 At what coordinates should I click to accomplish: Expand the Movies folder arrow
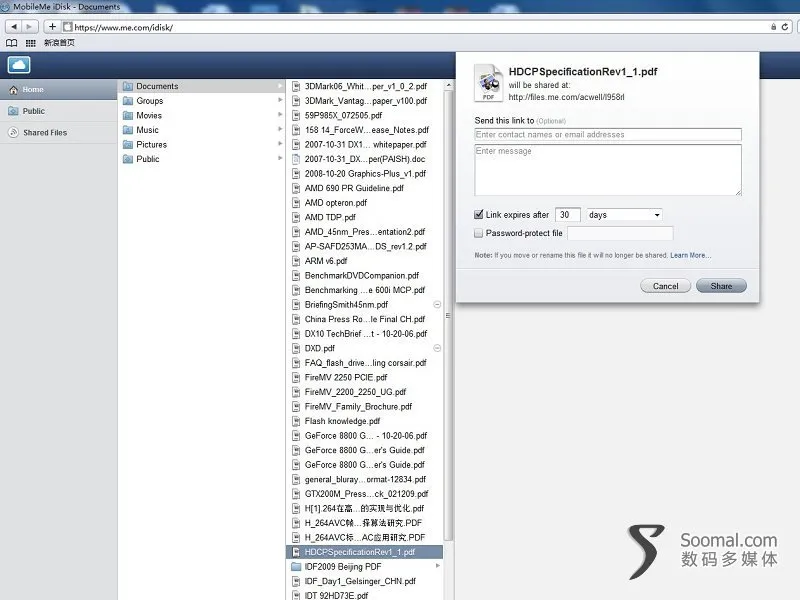pos(280,115)
